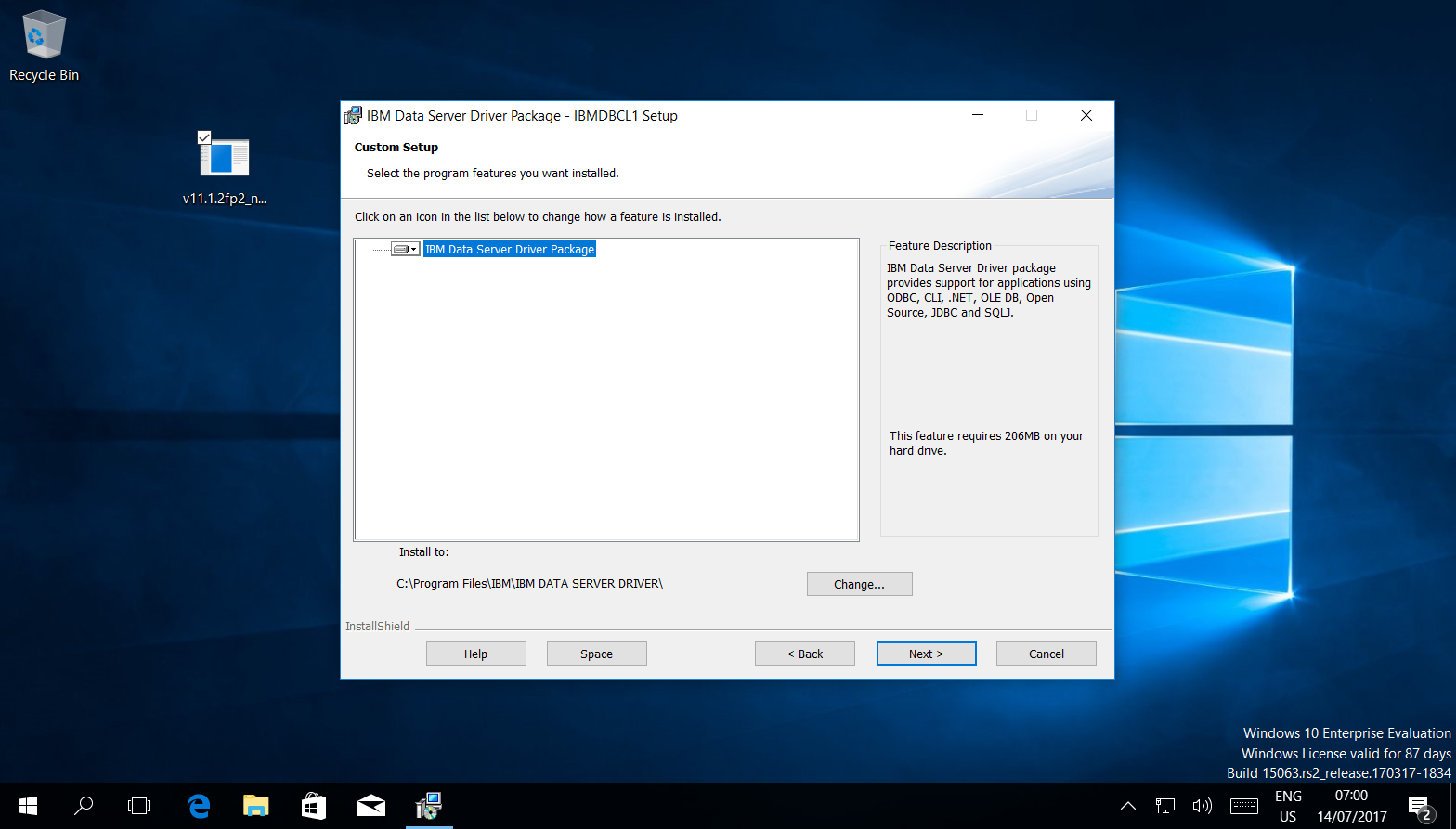Open the volume speaker tray icon
The height and width of the screenshot is (829, 1456).
click(1202, 806)
